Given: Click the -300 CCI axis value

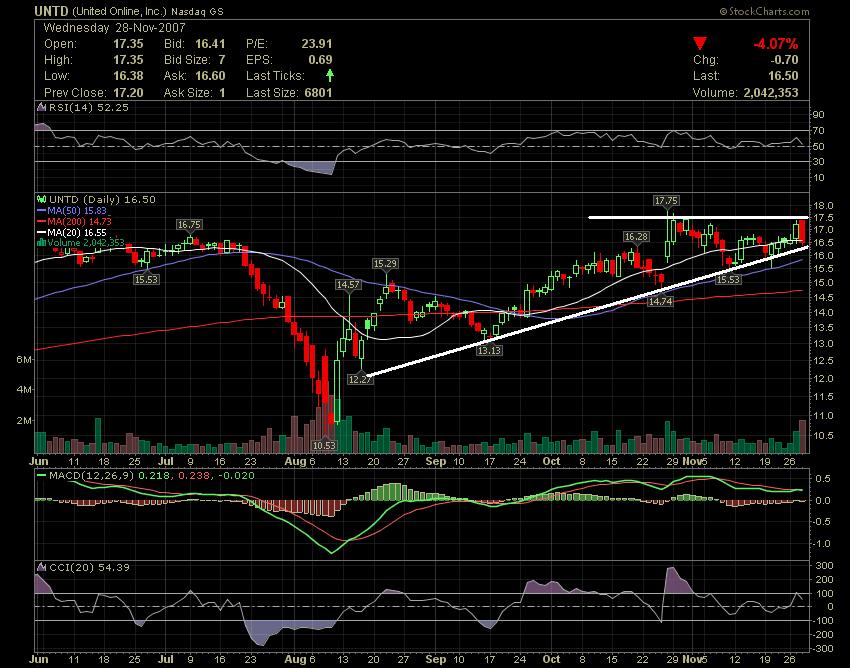Looking at the screenshot, I should click(823, 648).
